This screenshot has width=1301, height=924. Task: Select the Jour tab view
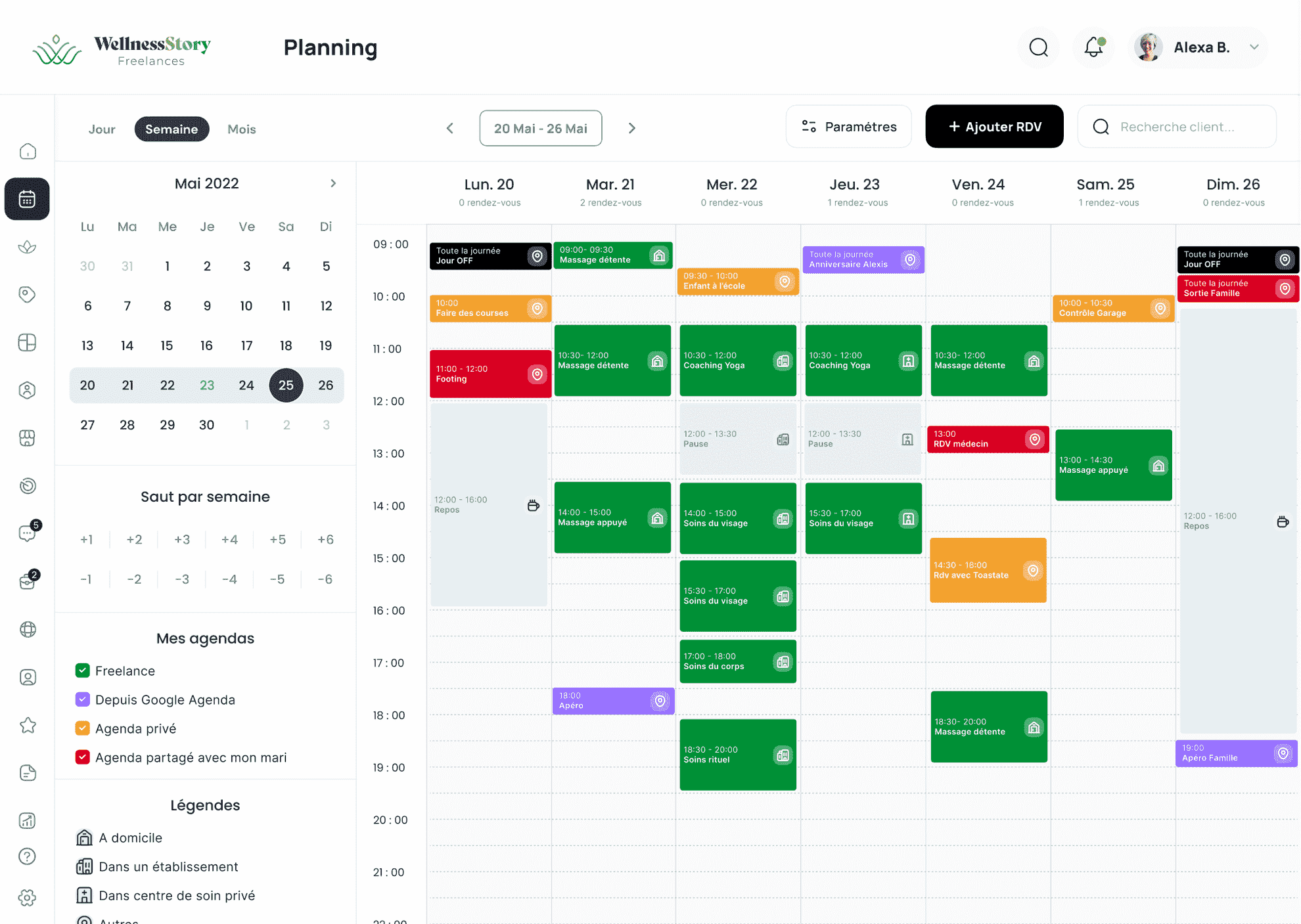pos(100,129)
